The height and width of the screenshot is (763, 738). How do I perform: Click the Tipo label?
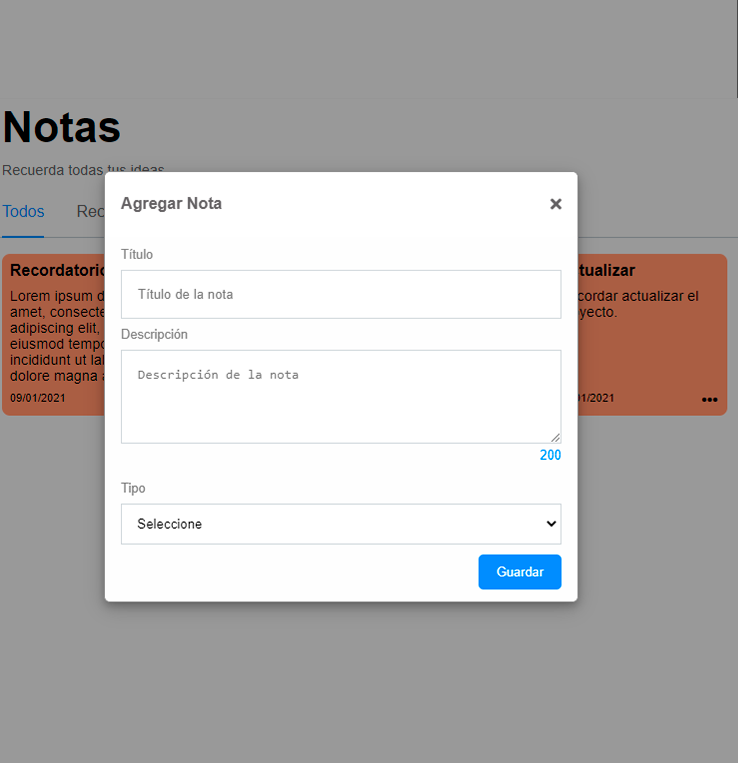pyautogui.click(x=133, y=488)
